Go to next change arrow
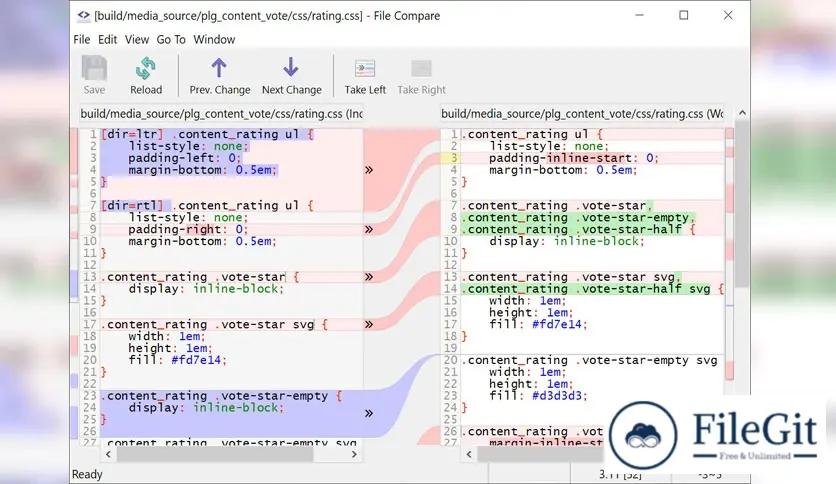Viewport: 836px width, 484px height. coord(291,69)
